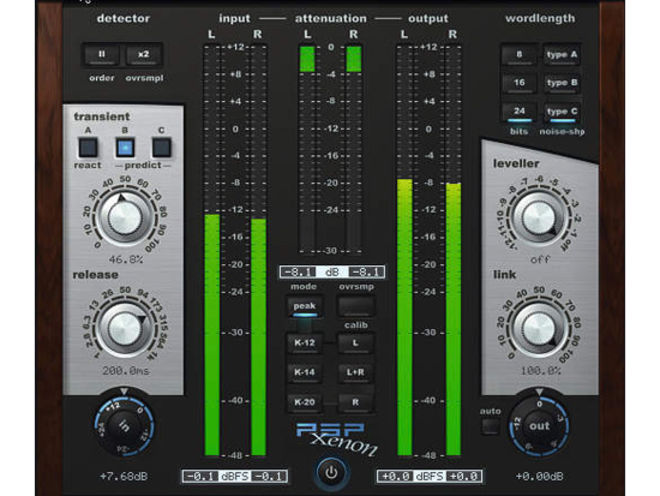This screenshot has height=496, width=660.
Task: Choose noise shaping type B
Action: 562,83
